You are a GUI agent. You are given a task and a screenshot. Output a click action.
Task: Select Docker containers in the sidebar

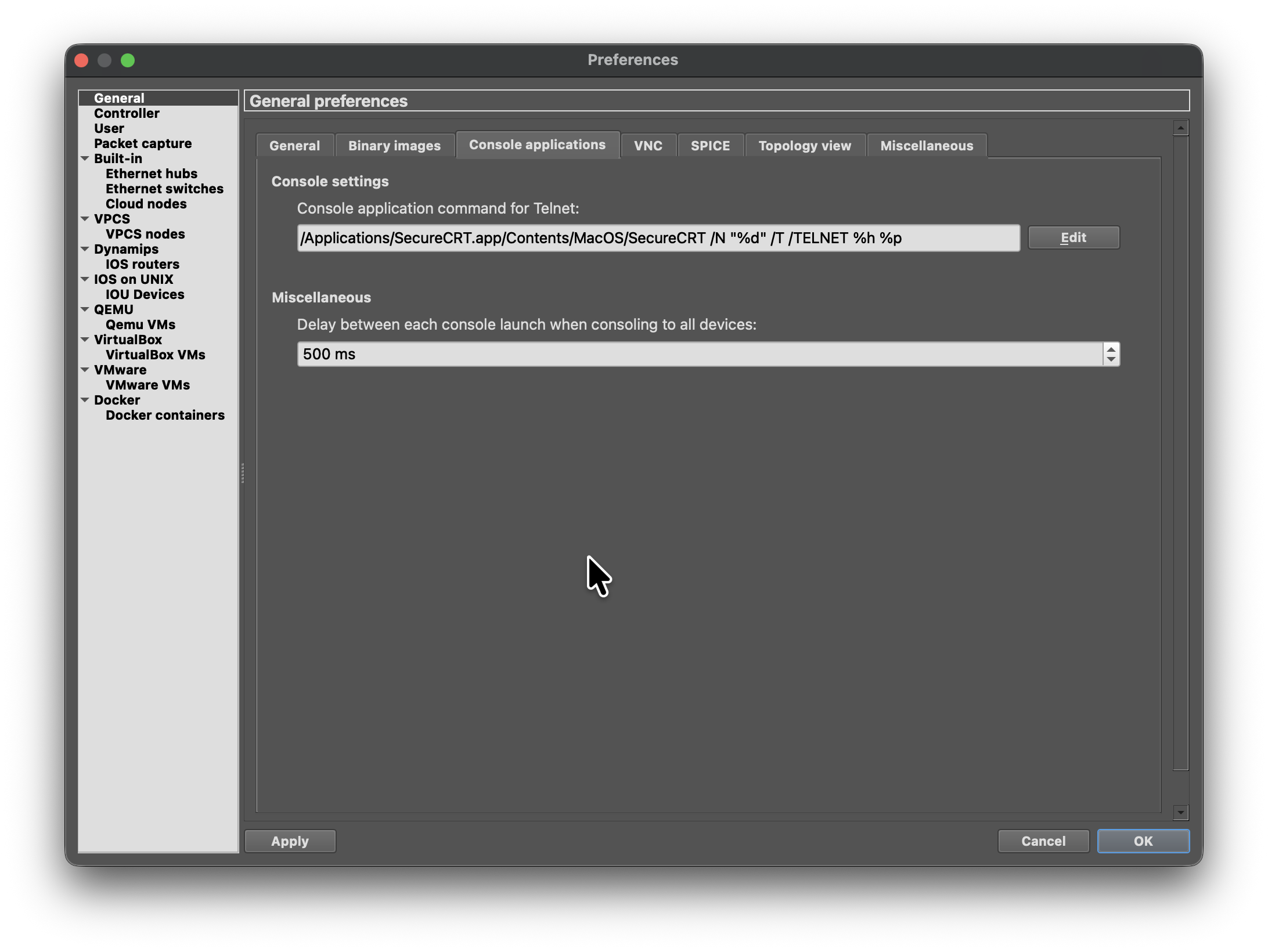coord(165,415)
